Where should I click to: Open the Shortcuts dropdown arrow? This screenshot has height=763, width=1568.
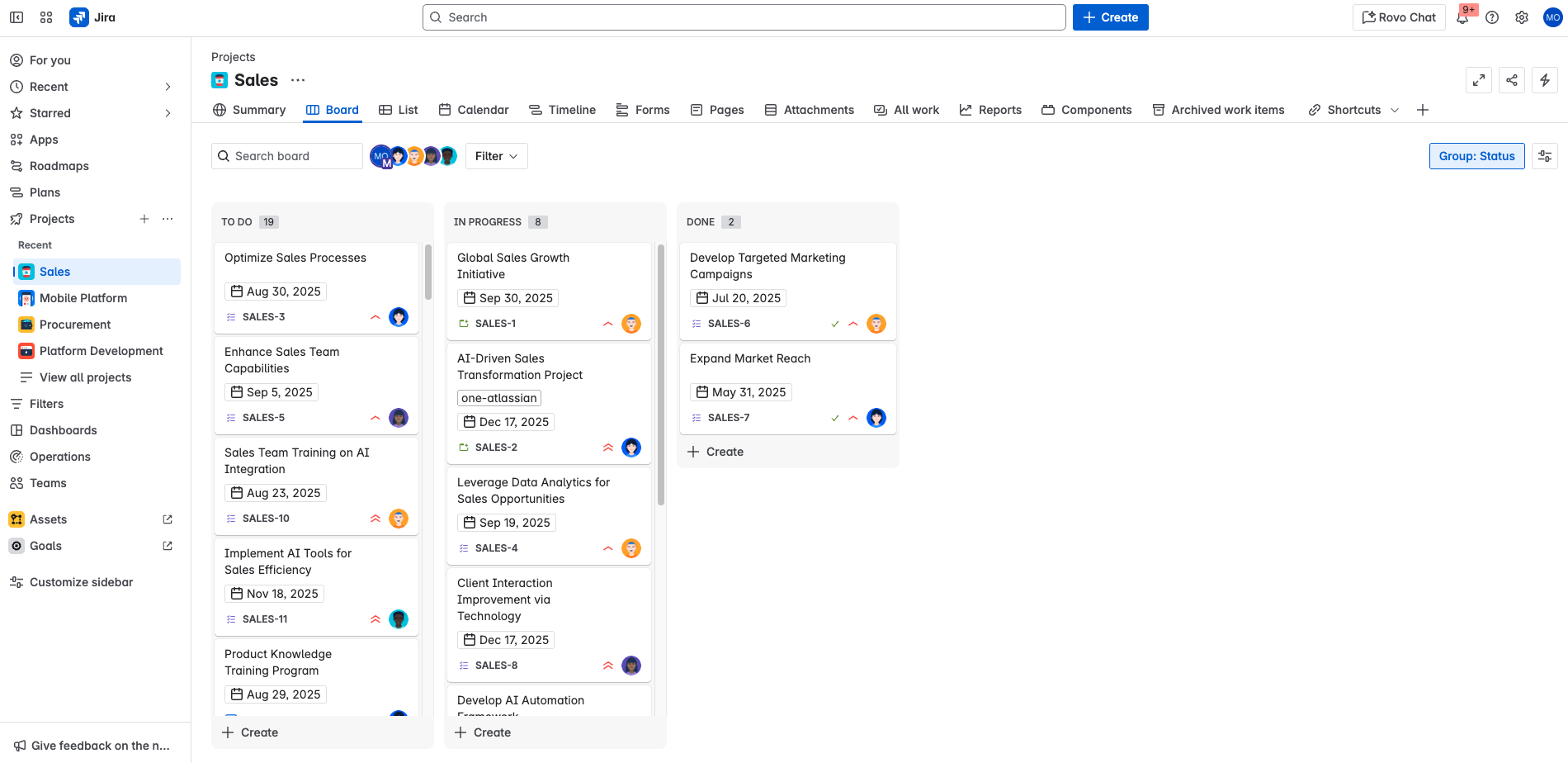[1395, 110]
